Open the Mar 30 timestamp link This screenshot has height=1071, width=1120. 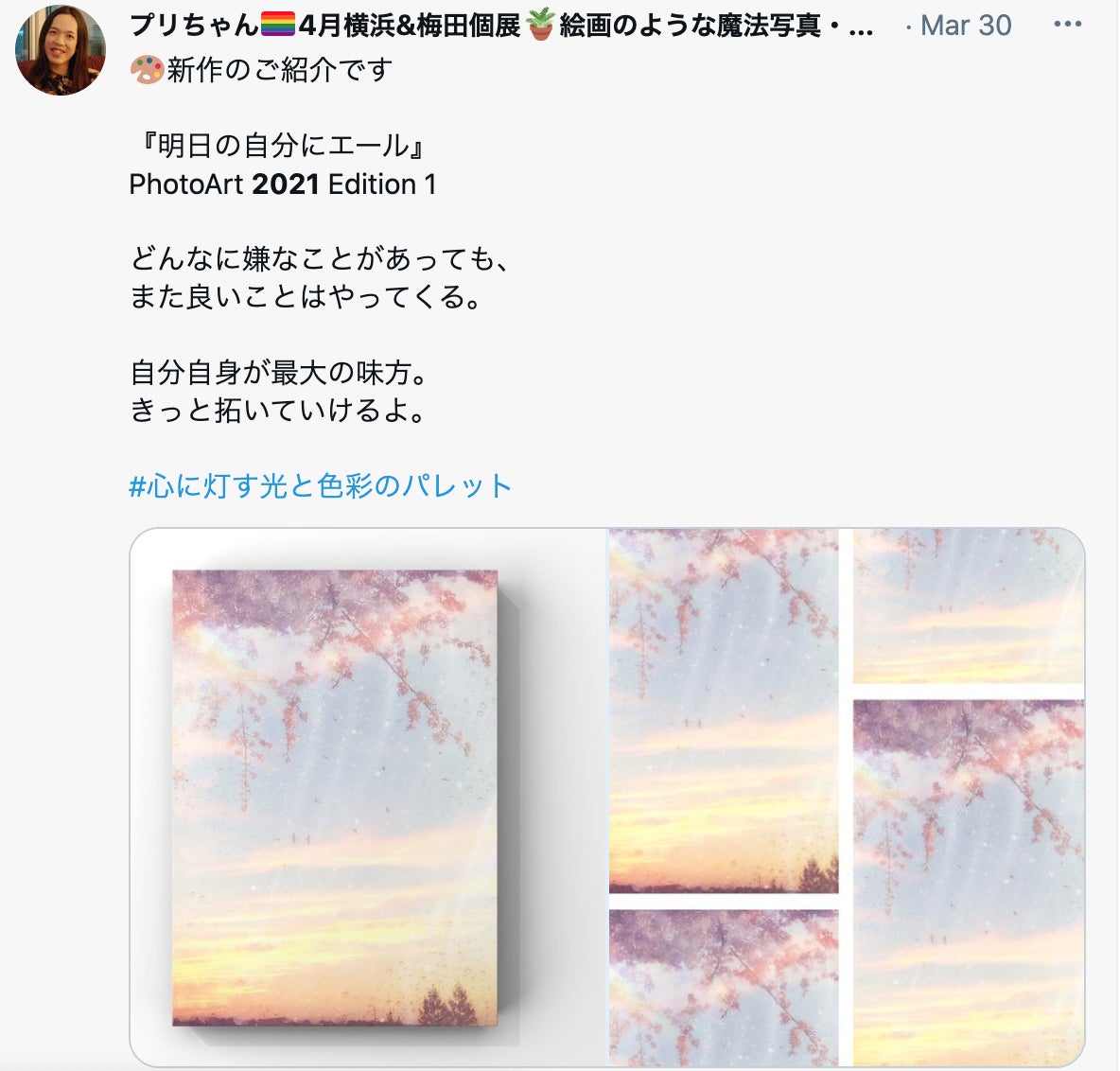click(966, 26)
